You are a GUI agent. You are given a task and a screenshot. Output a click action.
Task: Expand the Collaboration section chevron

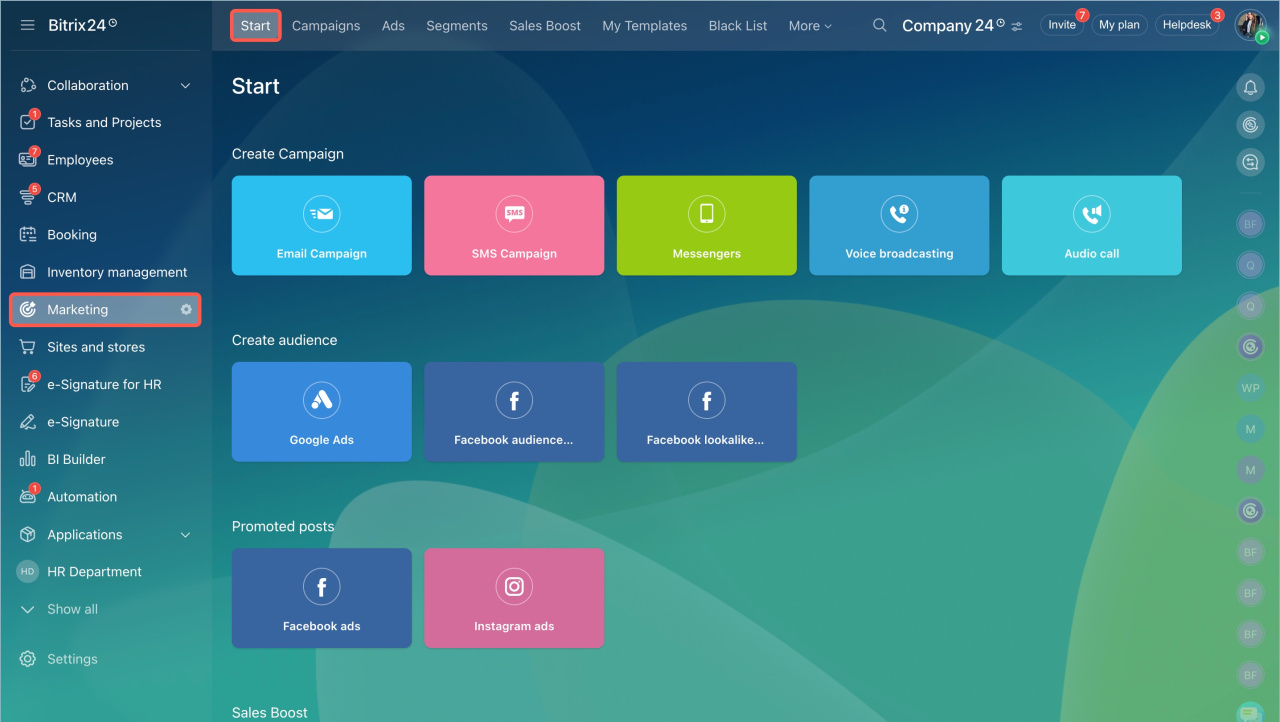(185, 86)
